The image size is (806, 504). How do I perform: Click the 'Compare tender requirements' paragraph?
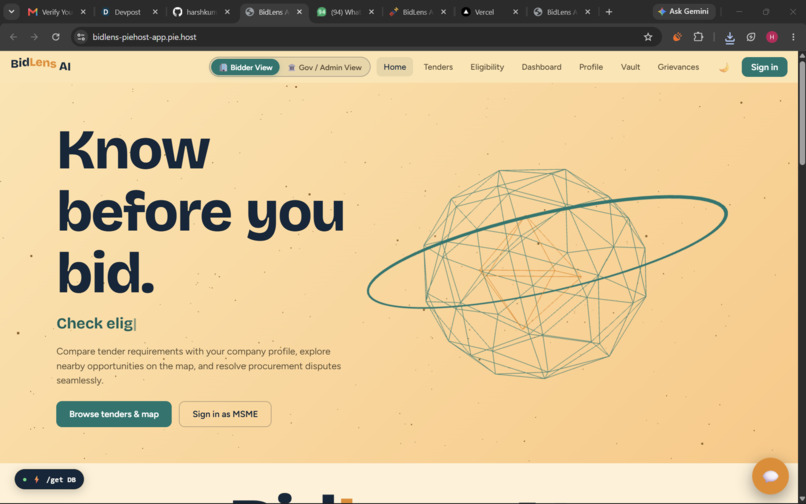[198, 366]
